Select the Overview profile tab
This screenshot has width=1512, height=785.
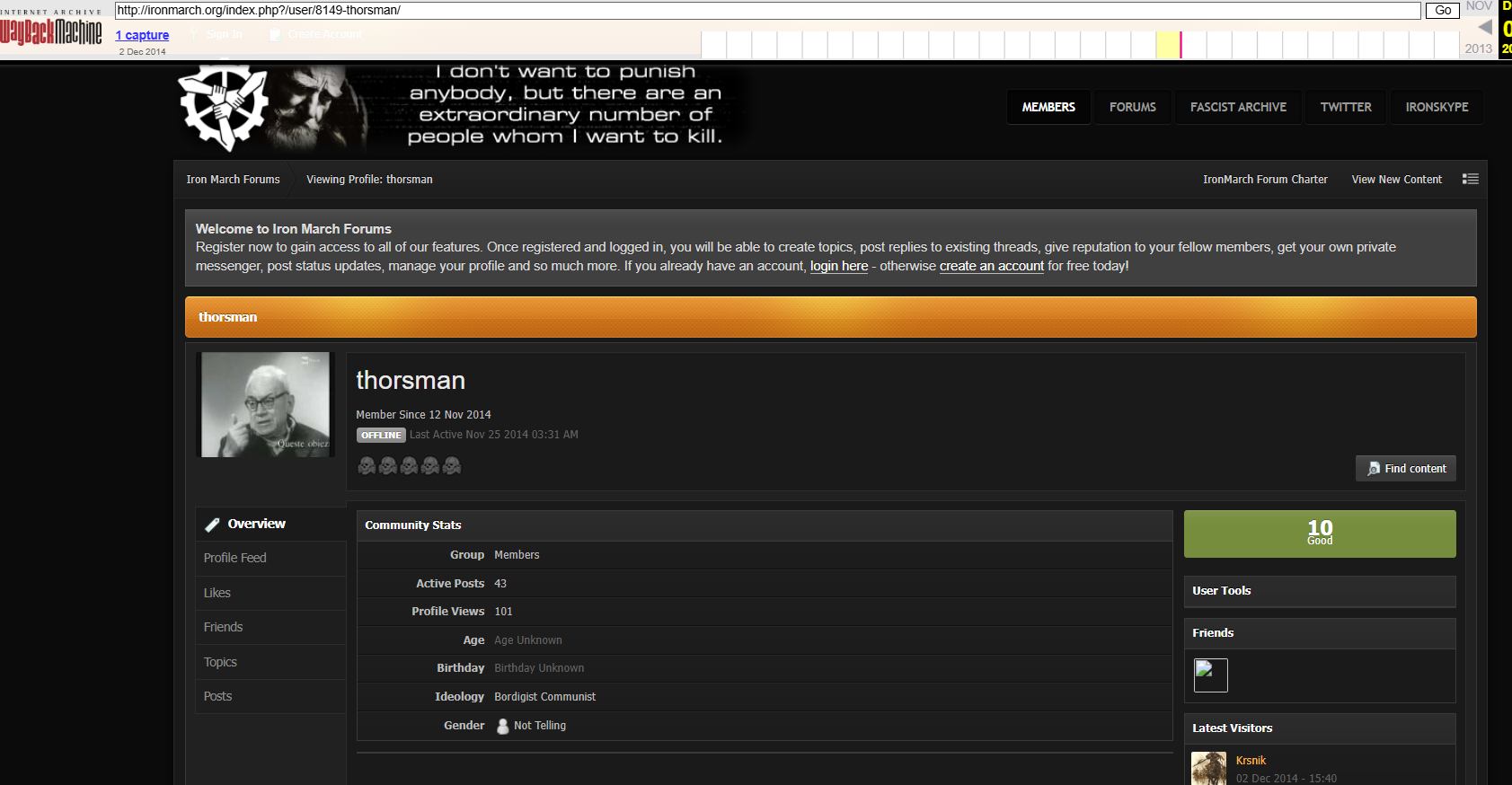tap(270, 524)
